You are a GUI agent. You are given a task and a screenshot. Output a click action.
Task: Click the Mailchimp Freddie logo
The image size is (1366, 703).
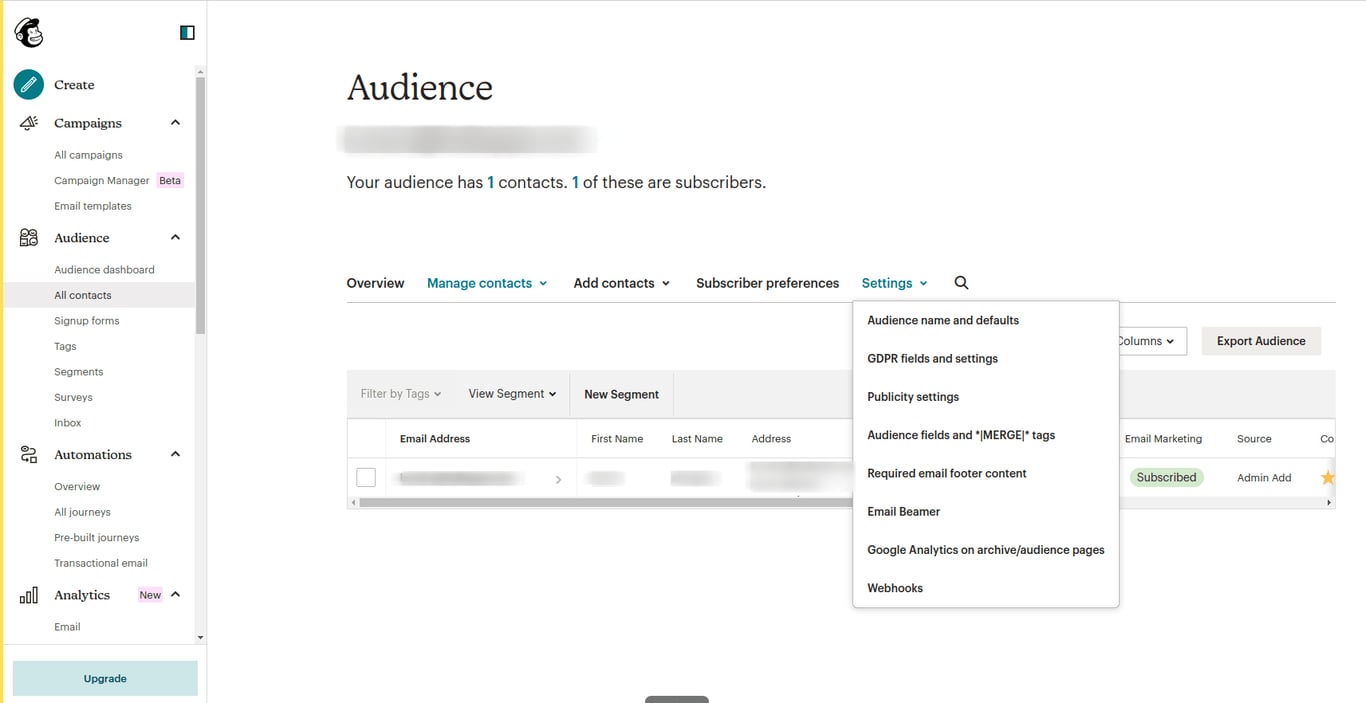point(29,33)
